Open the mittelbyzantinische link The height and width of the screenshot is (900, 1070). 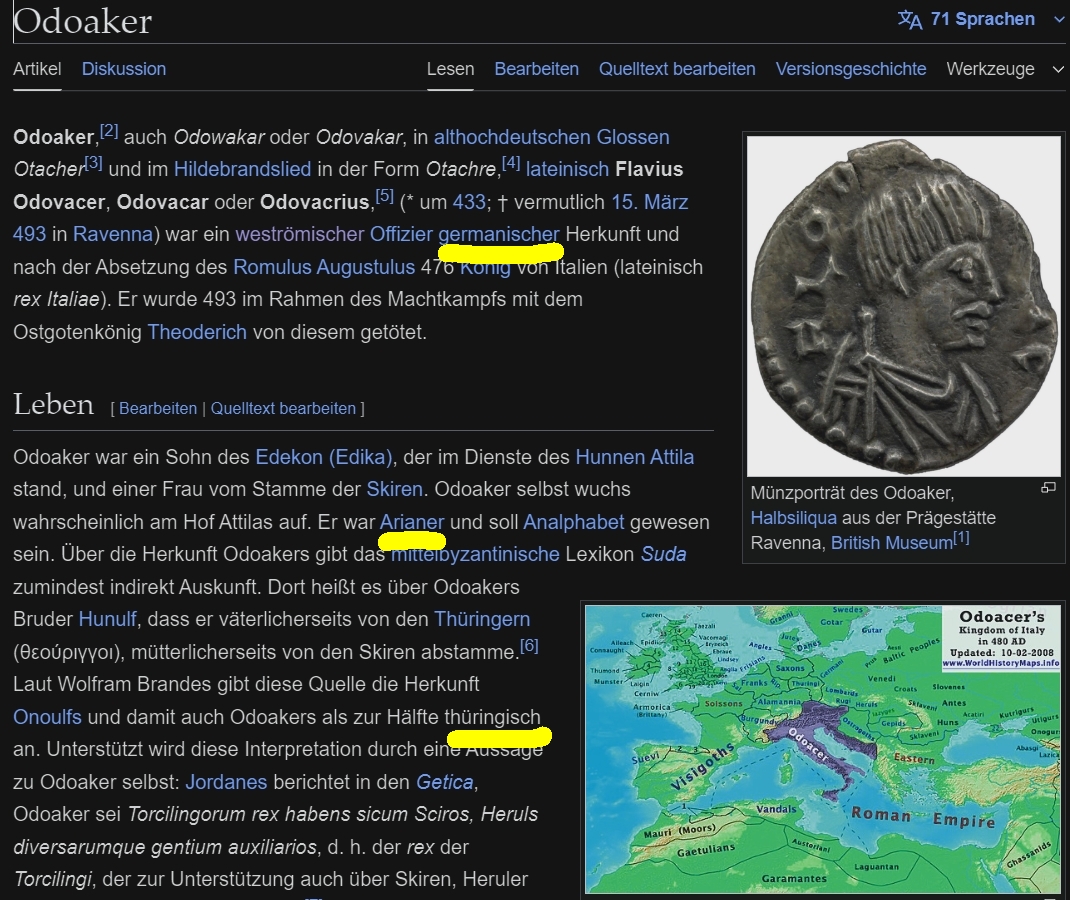pyautogui.click(x=475, y=554)
